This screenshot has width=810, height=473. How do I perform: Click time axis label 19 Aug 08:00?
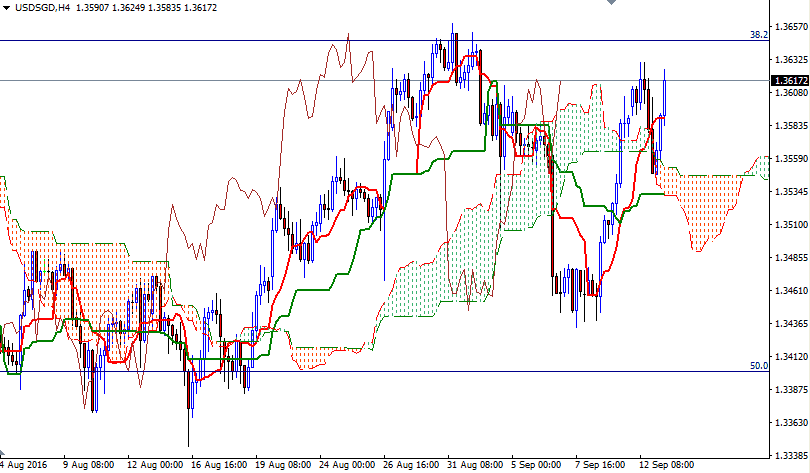pyautogui.click(x=283, y=465)
